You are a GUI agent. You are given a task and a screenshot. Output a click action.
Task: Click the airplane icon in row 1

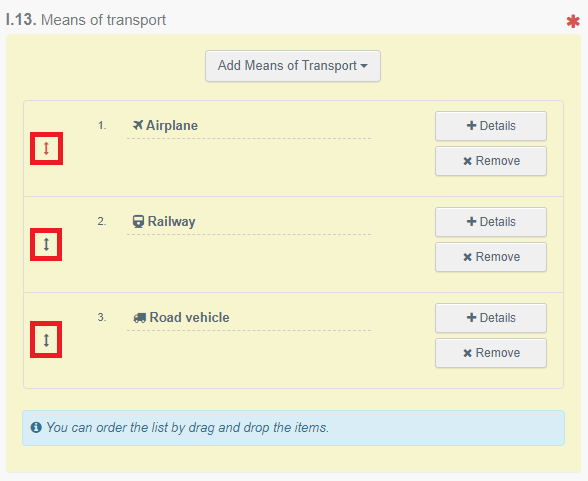(x=138, y=125)
